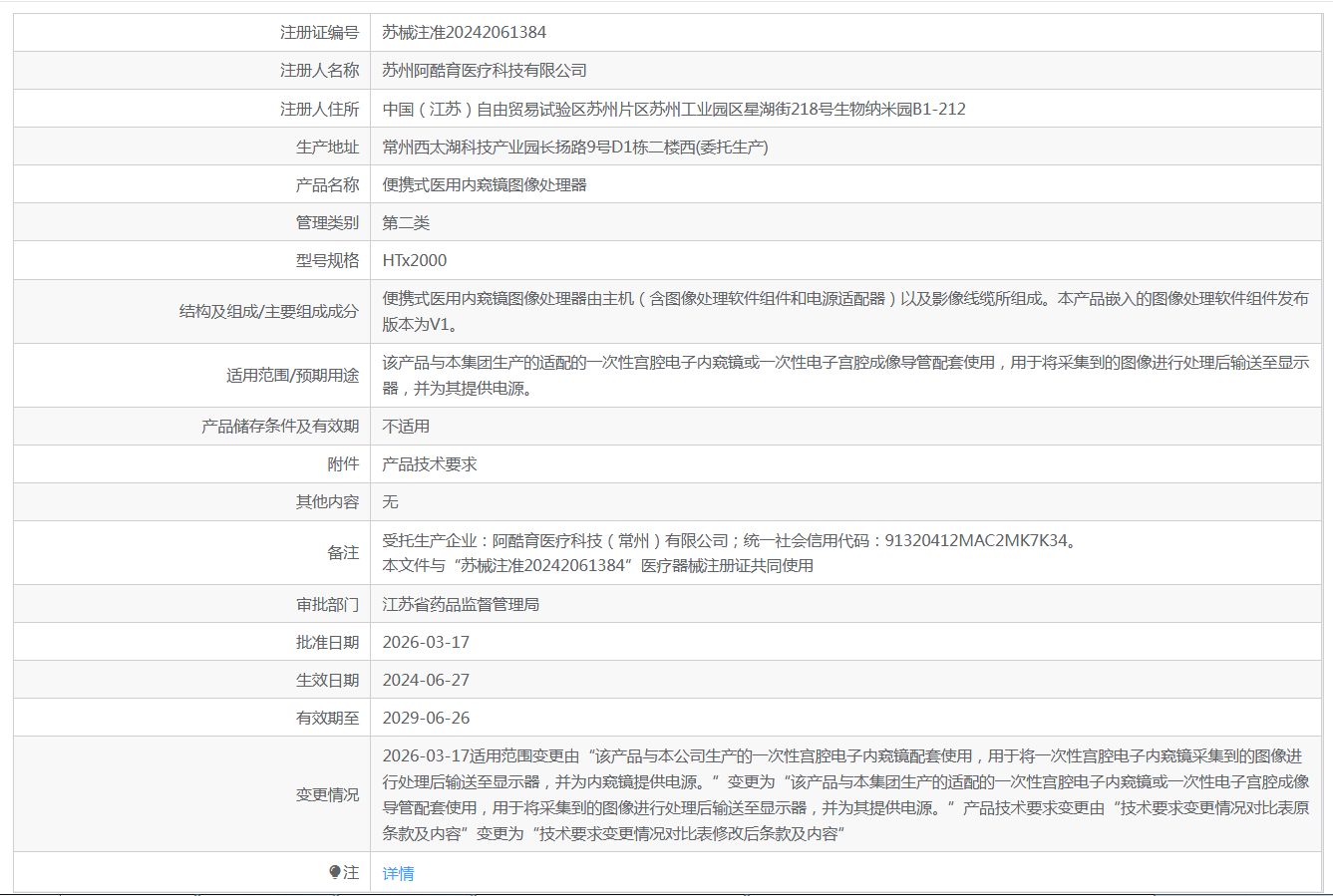Click the 其他内容 label
The height and width of the screenshot is (896, 1333).
[x=327, y=501]
